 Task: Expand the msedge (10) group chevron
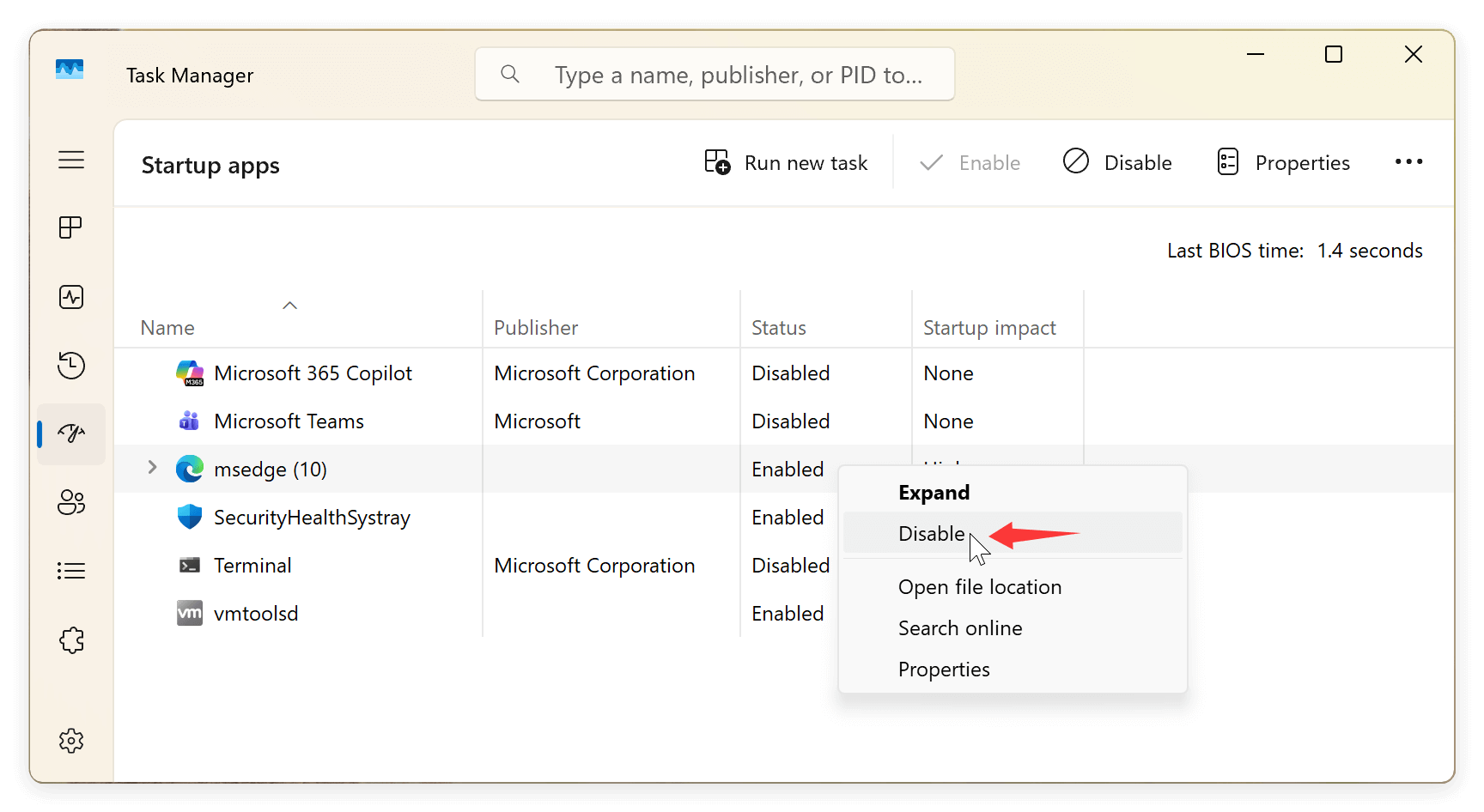152,467
